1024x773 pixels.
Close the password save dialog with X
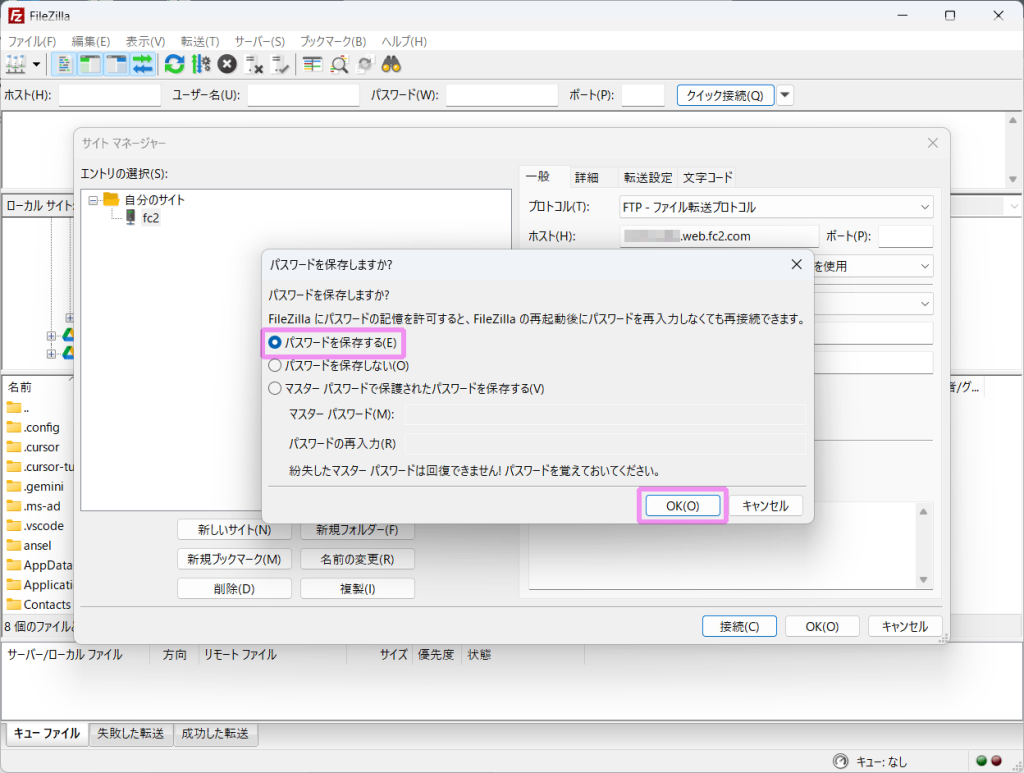tap(796, 264)
